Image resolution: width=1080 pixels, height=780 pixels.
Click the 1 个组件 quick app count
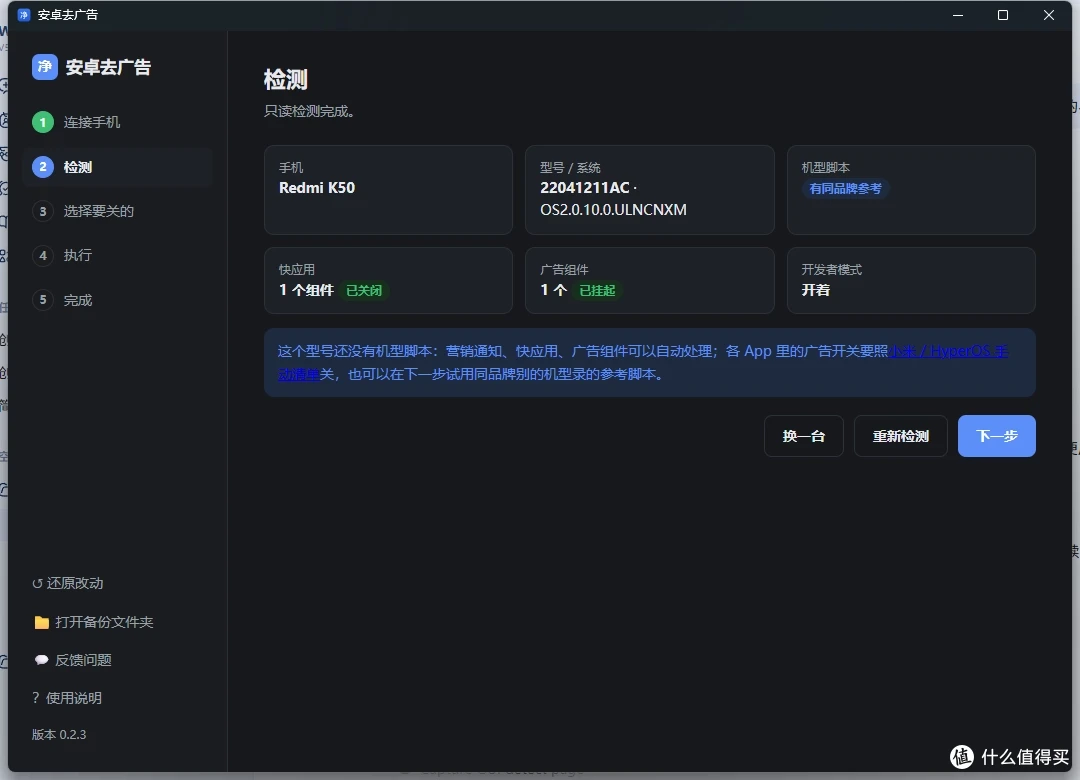[x=306, y=290]
